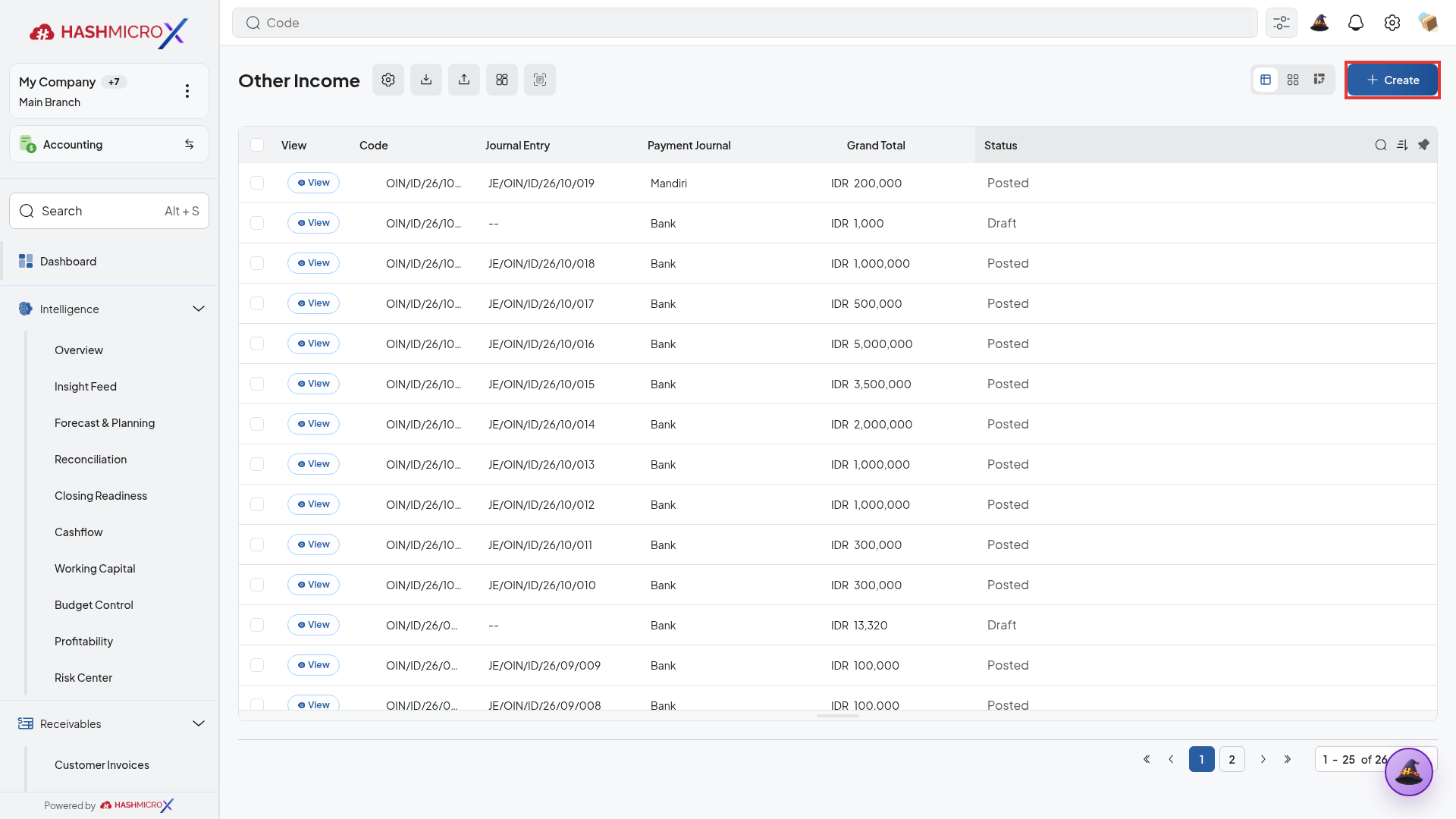1456x819 pixels.
Task: Switch to the grid card view
Action: pyautogui.click(x=1293, y=80)
